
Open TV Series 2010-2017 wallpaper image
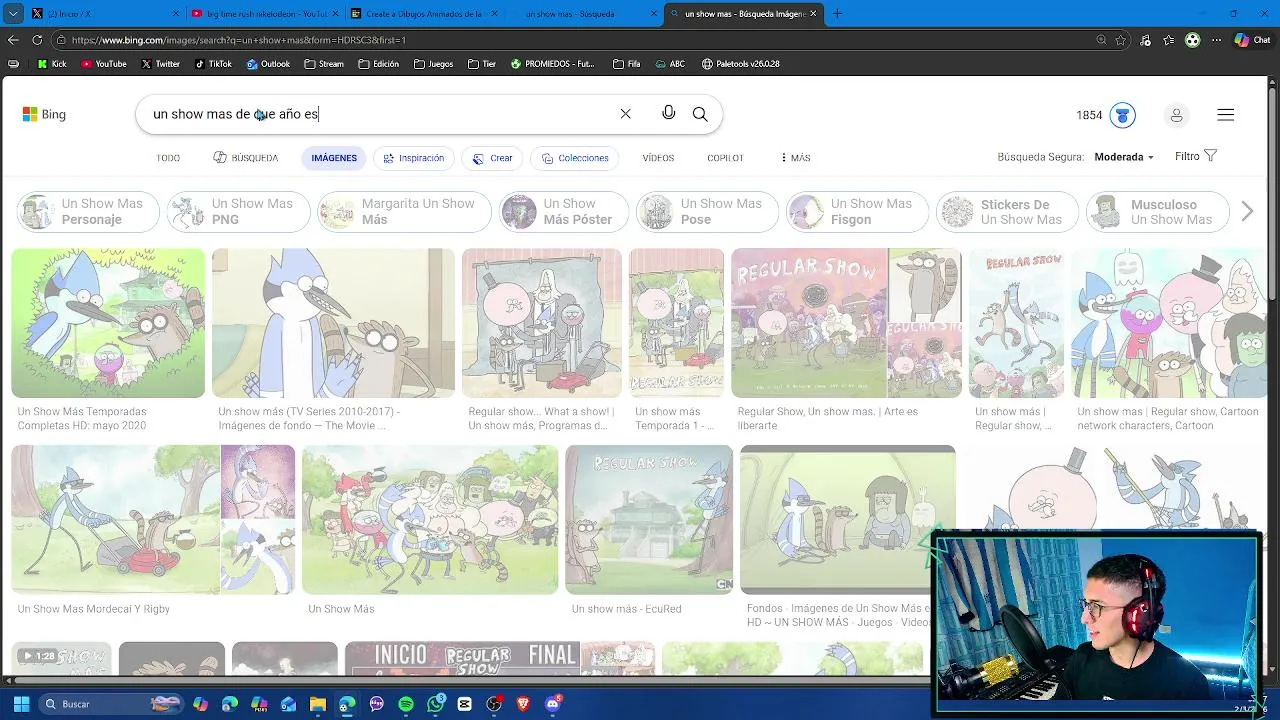pos(333,323)
